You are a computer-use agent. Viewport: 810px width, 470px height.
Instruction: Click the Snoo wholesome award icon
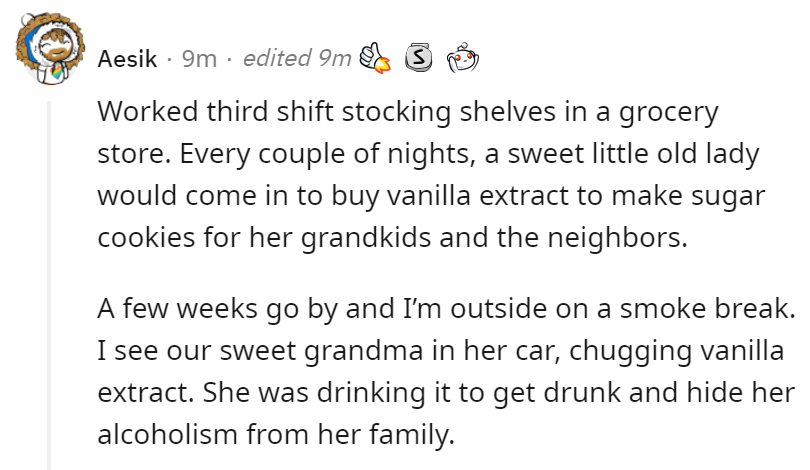(463, 58)
